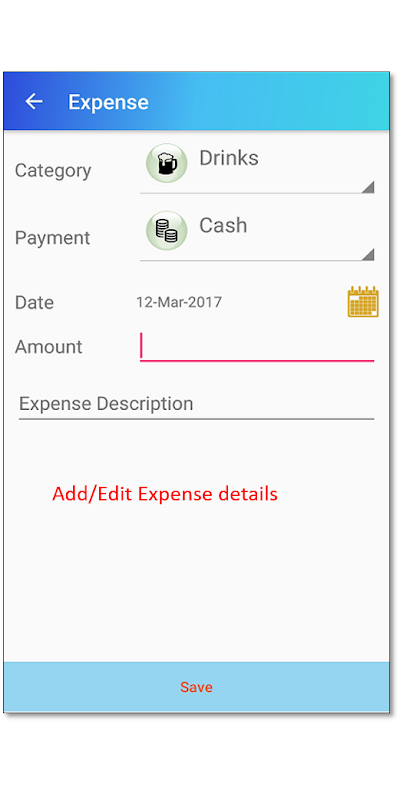Open the calendar date picker icon

pyautogui.click(x=363, y=302)
